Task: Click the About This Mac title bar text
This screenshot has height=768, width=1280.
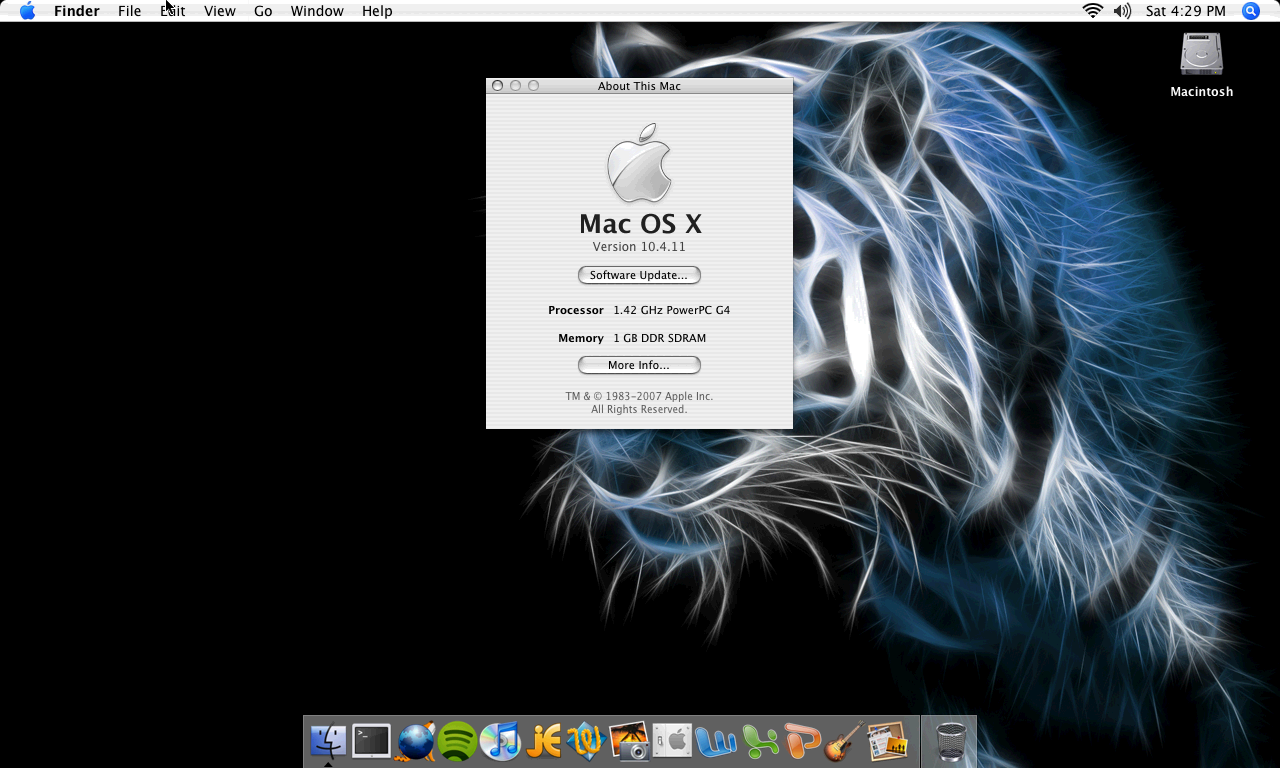Action: pos(639,86)
